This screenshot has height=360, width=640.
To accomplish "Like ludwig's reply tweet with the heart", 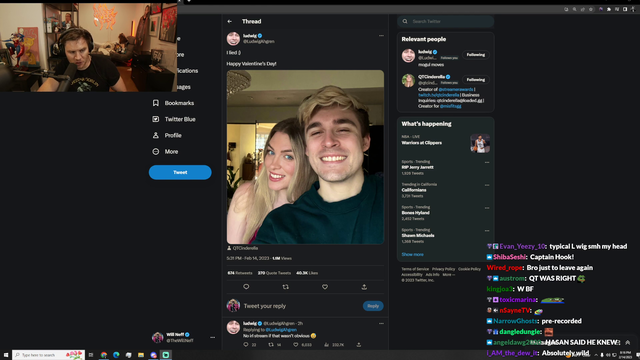I will click(x=296, y=345).
